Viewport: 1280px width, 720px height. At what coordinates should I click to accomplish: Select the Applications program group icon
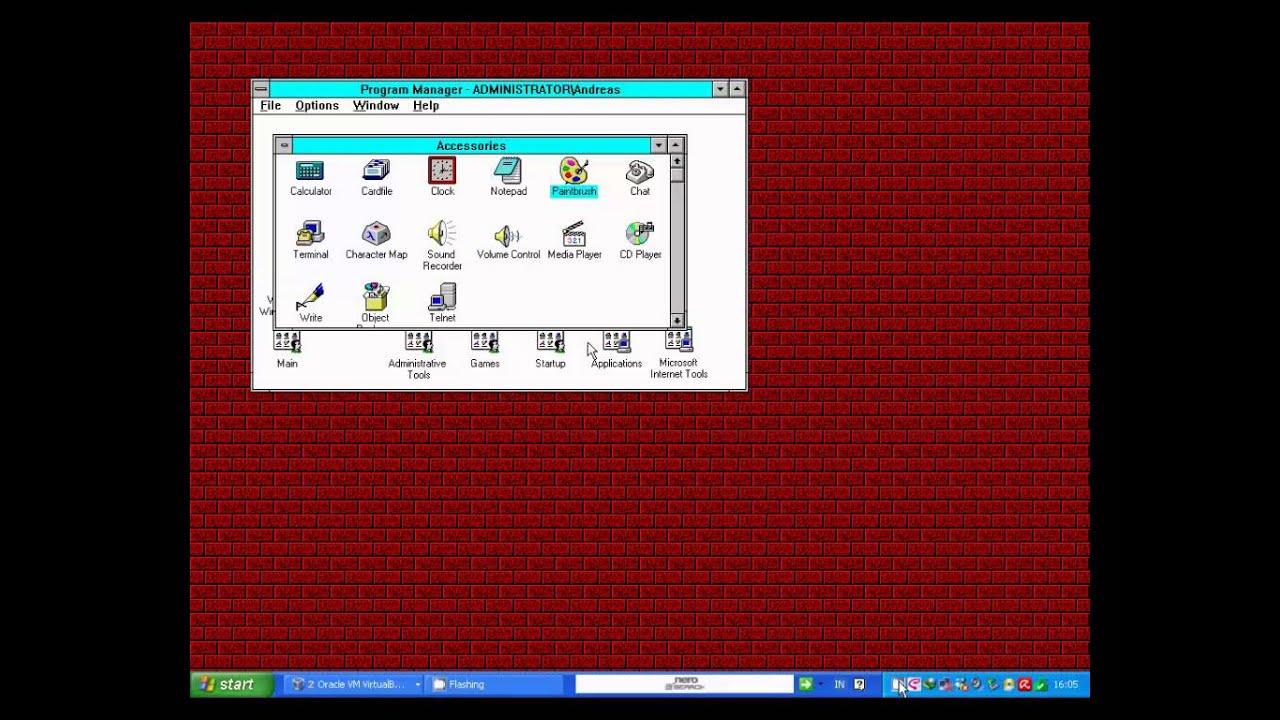click(616, 350)
